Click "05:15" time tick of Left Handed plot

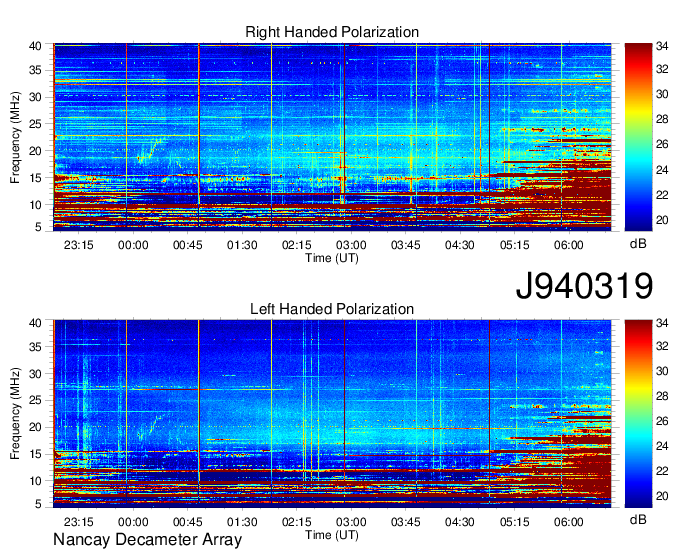[x=514, y=522]
